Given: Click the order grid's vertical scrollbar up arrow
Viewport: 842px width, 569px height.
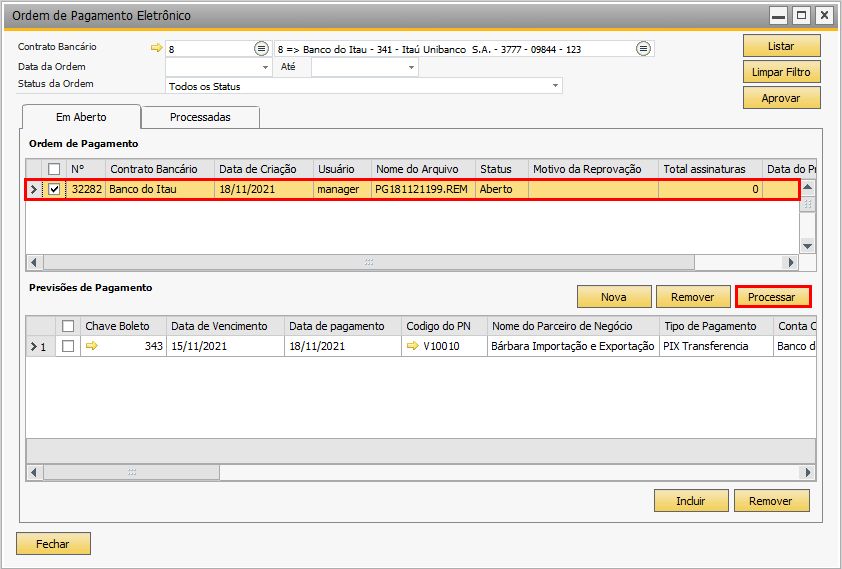Looking at the screenshot, I should click(x=807, y=187).
